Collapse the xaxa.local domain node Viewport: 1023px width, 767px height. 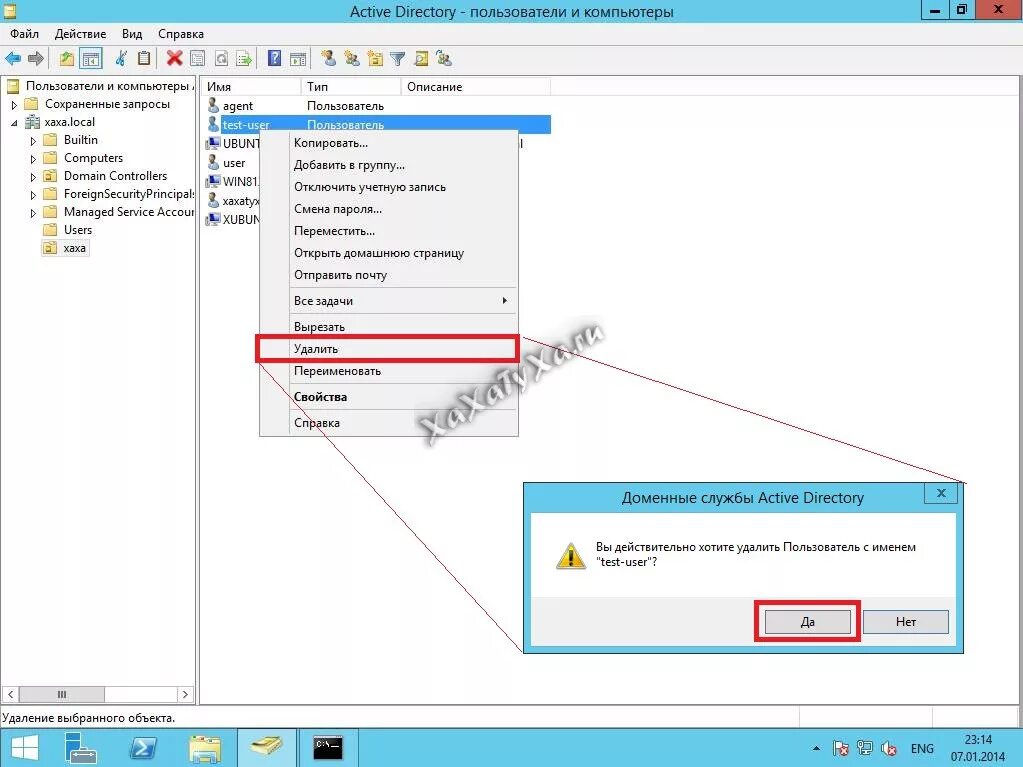pyautogui.click(x=14, y=123)
